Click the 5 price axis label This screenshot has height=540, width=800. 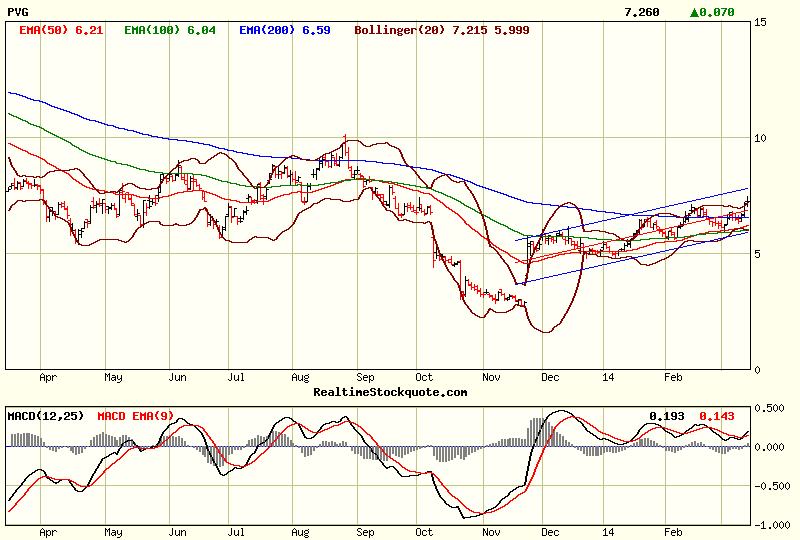[x=757, y=254]
